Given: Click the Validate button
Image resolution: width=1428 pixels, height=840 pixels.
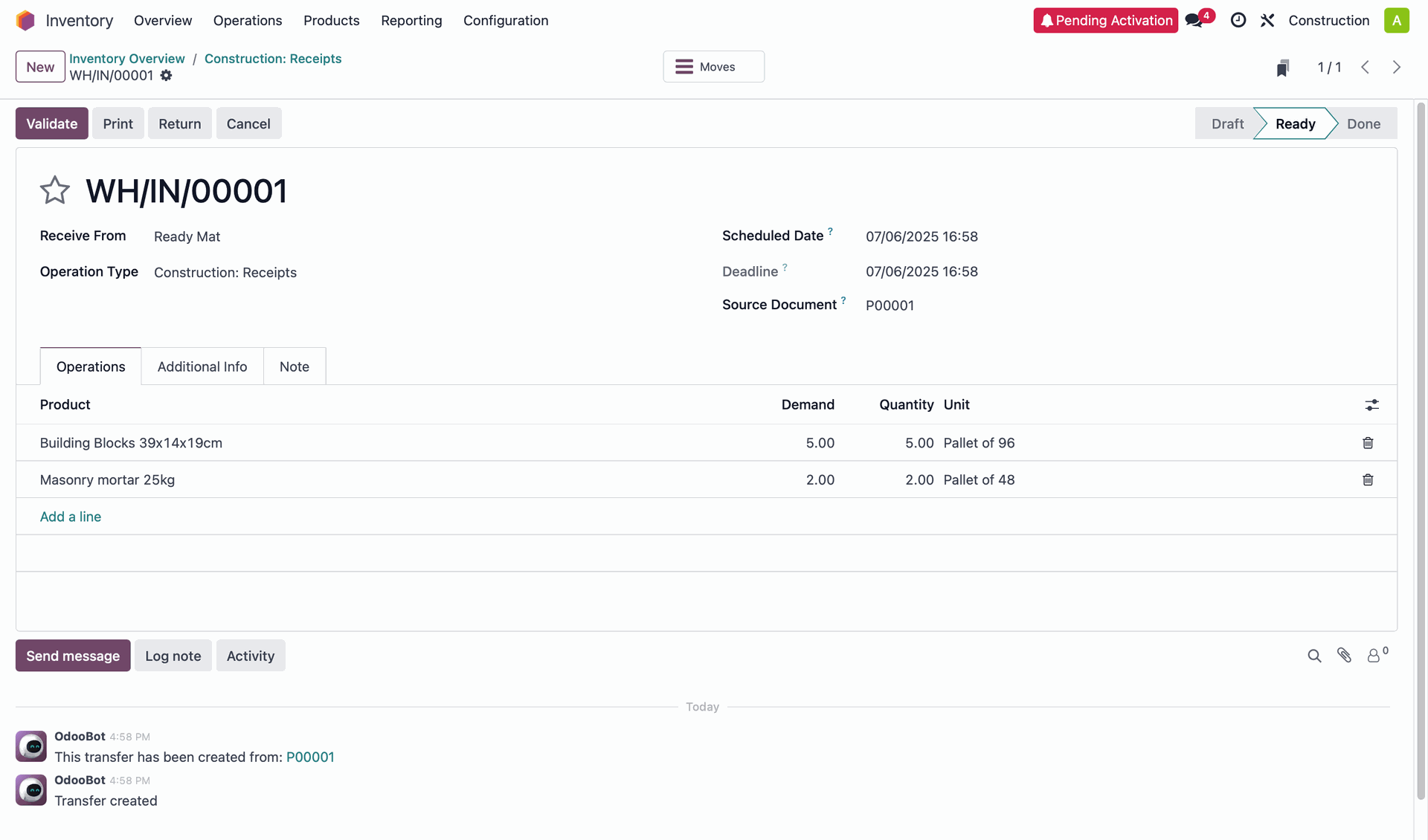Looking at the screenshot, I should point(51,123).
